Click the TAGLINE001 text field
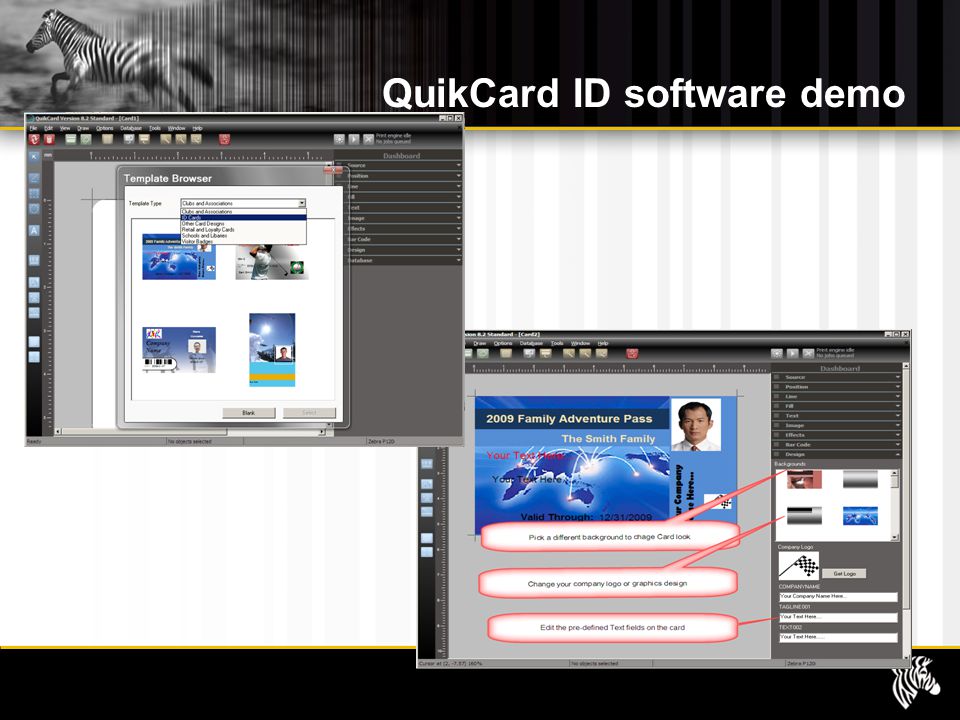 pos(838,617)
